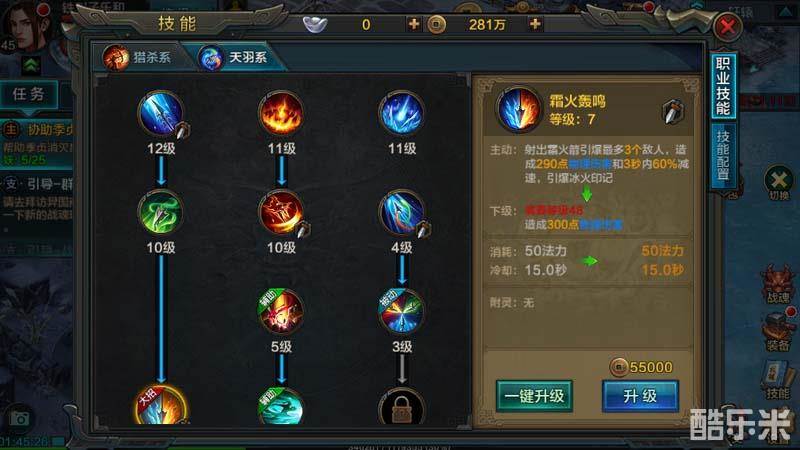This screenshot has height=450, width=800.
Task: Select the level 12 blue arrow skill
Action: point(161,113)
